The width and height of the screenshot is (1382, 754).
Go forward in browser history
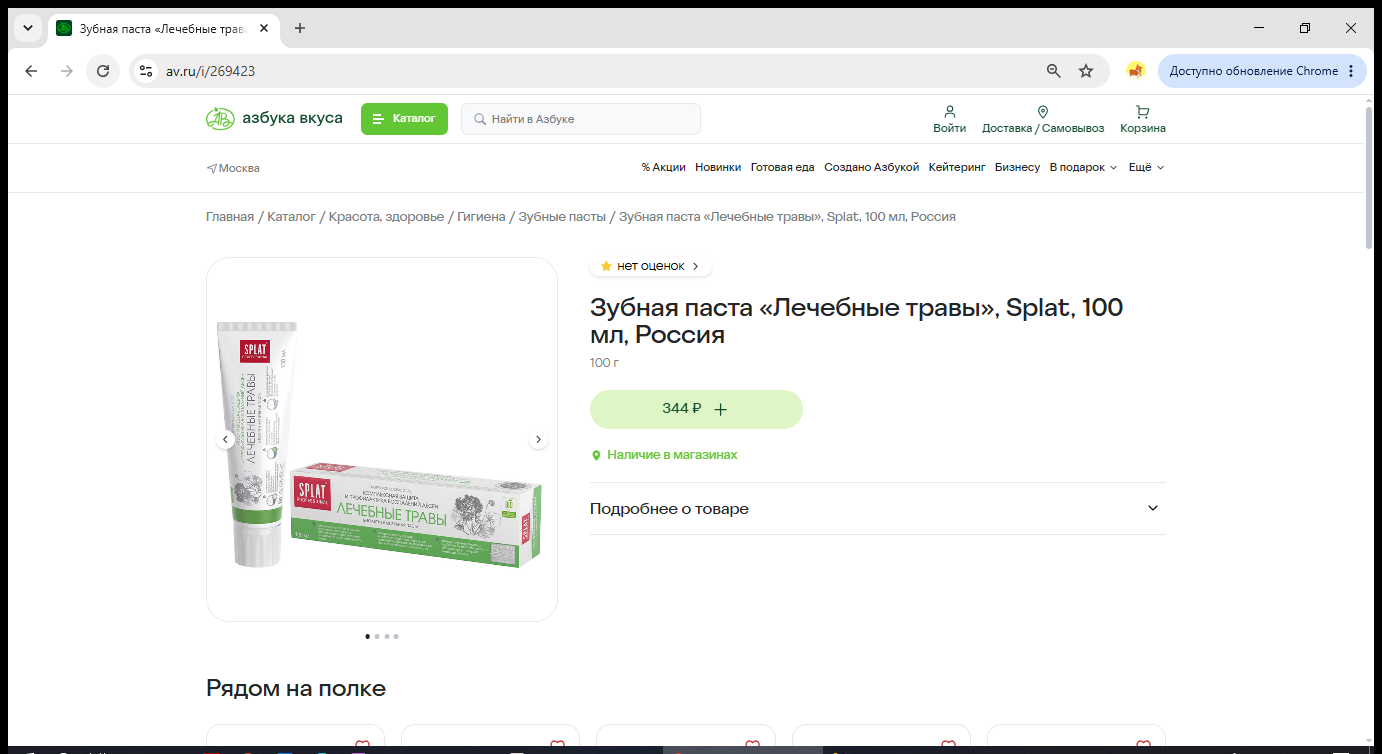coord(67,71)
